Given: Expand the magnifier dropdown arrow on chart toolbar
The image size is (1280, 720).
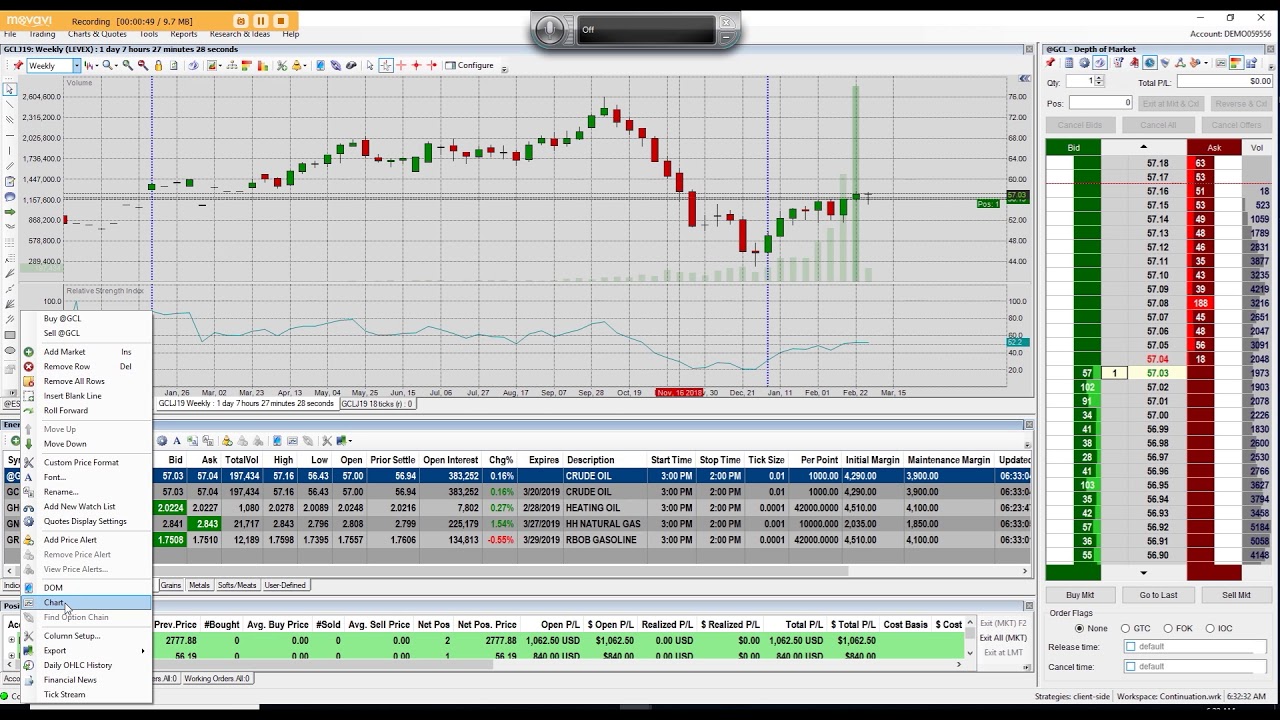Looking at the screenshot, I should (114, 66).
